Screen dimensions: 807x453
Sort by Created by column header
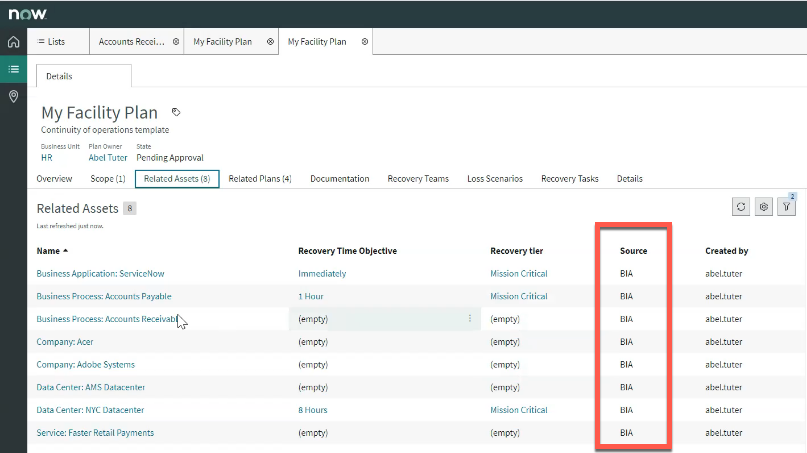pos(727,251)
